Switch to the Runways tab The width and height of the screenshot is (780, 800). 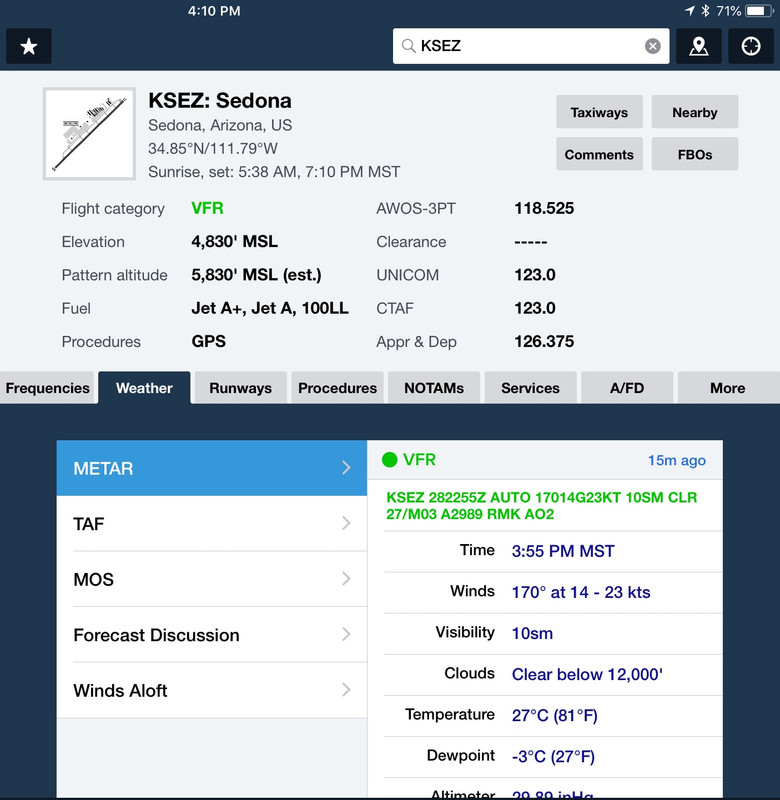[x=240, y=388]
